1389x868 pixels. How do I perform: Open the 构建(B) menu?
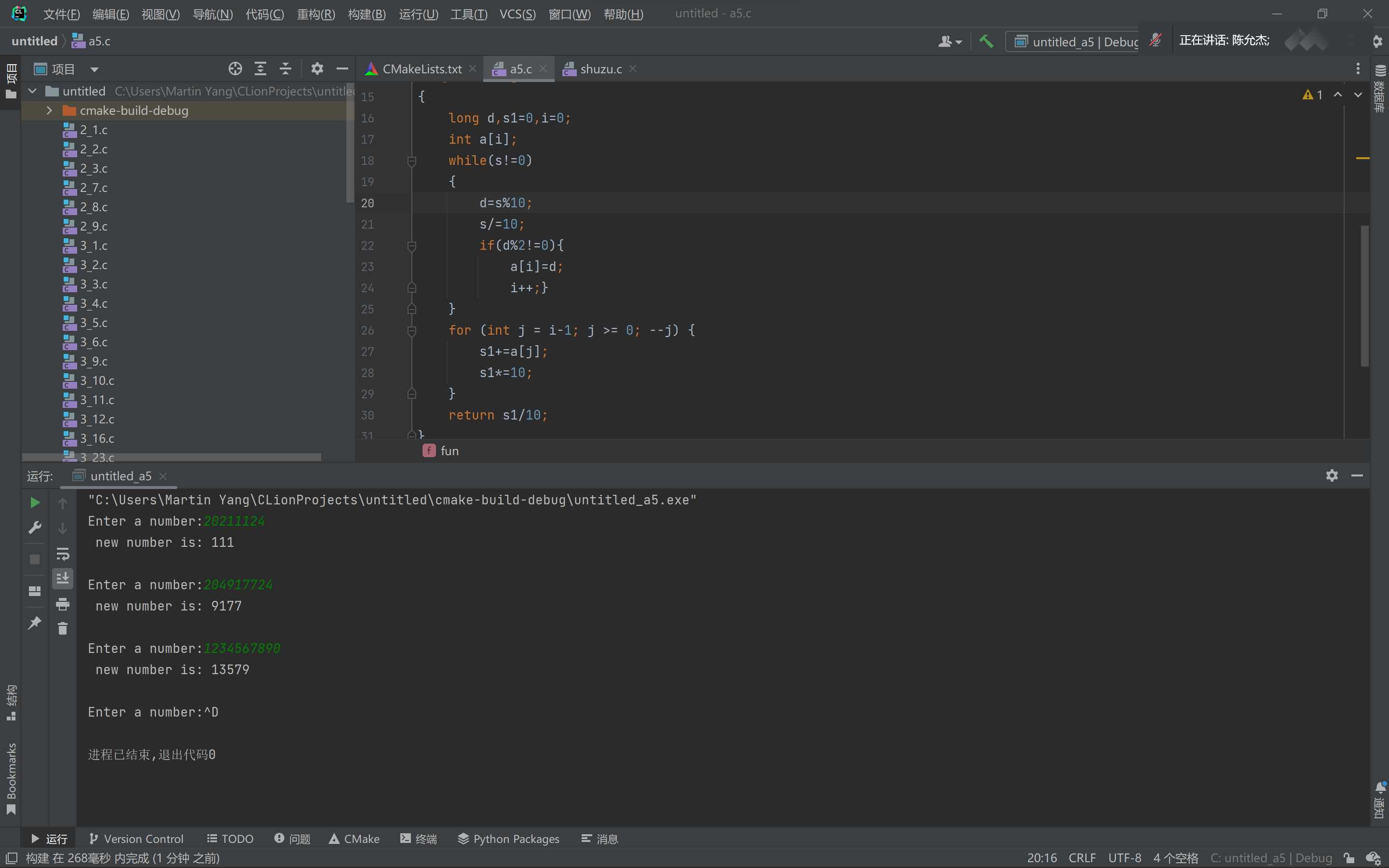click(366, 14)
